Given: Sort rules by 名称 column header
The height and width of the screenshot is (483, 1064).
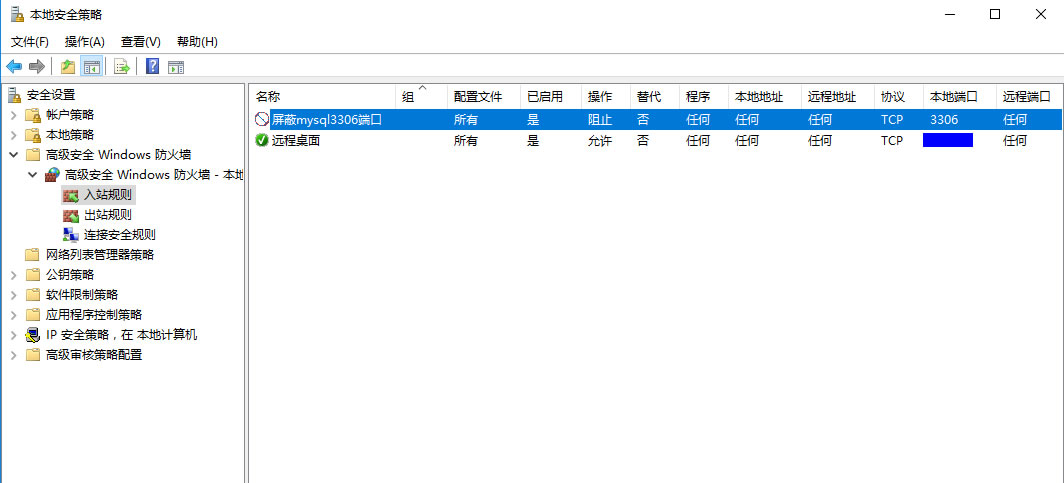Looking at the screenshot, I should pyautogui.click(x=320, y=97).
